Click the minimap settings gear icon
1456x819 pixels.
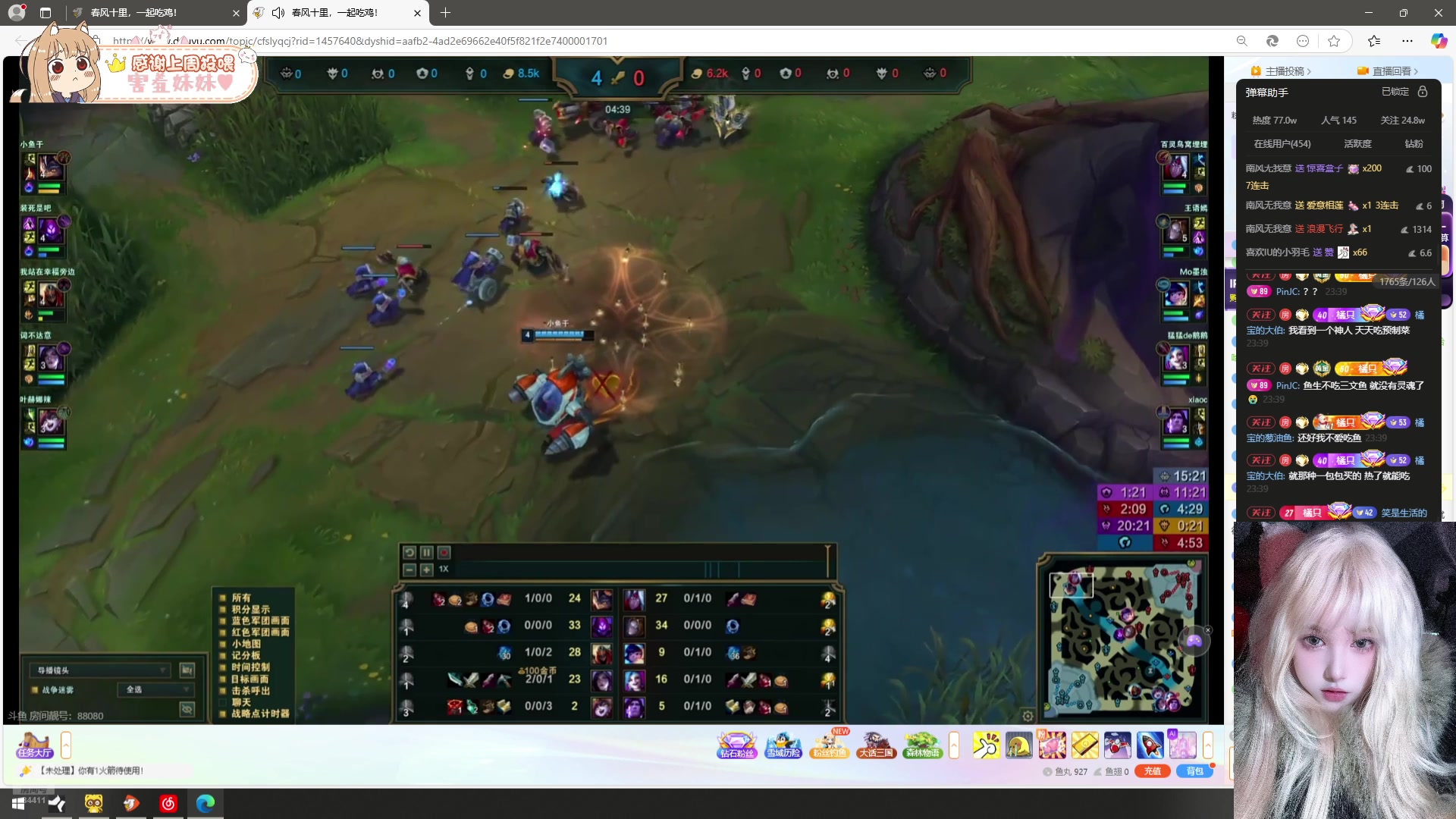pos(1028,716)
